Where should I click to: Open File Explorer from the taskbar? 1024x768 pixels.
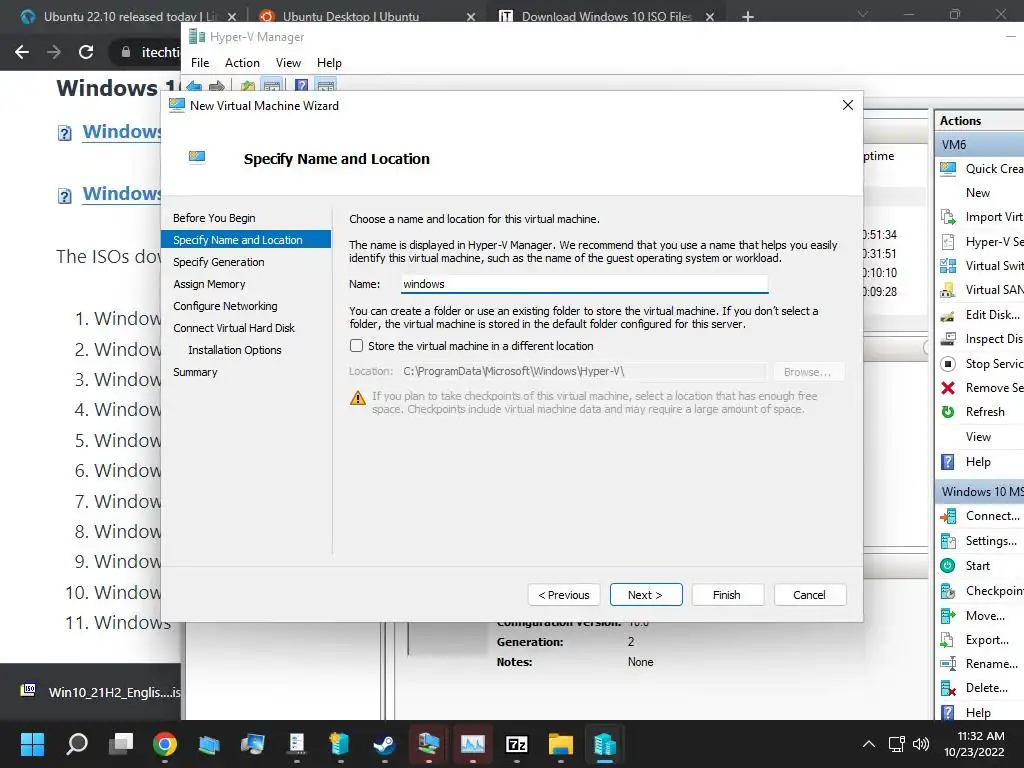click(x=560, y=744)
